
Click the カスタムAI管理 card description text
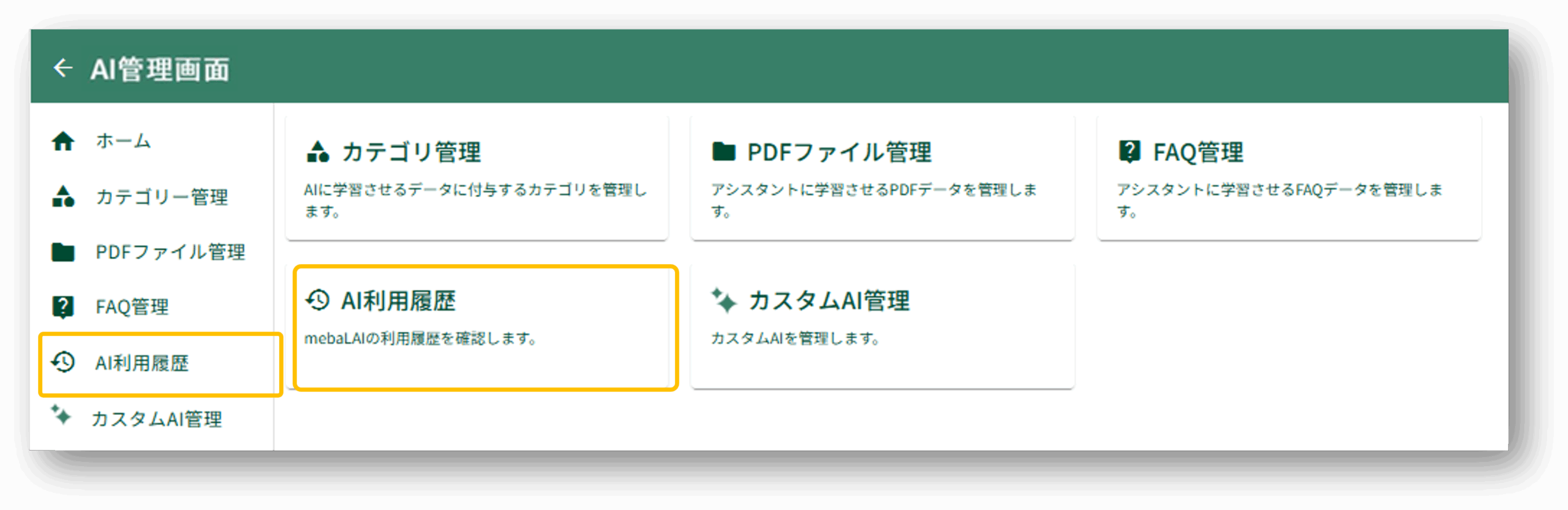795,338
